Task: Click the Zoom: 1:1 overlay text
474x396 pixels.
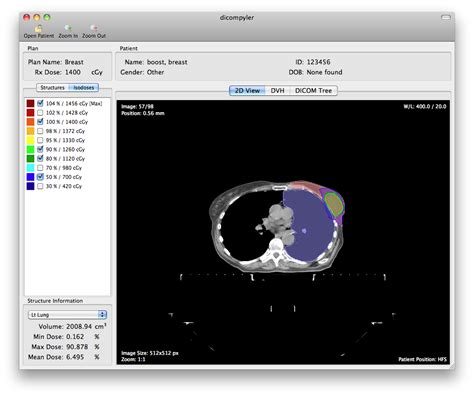Action: (133, 359)
